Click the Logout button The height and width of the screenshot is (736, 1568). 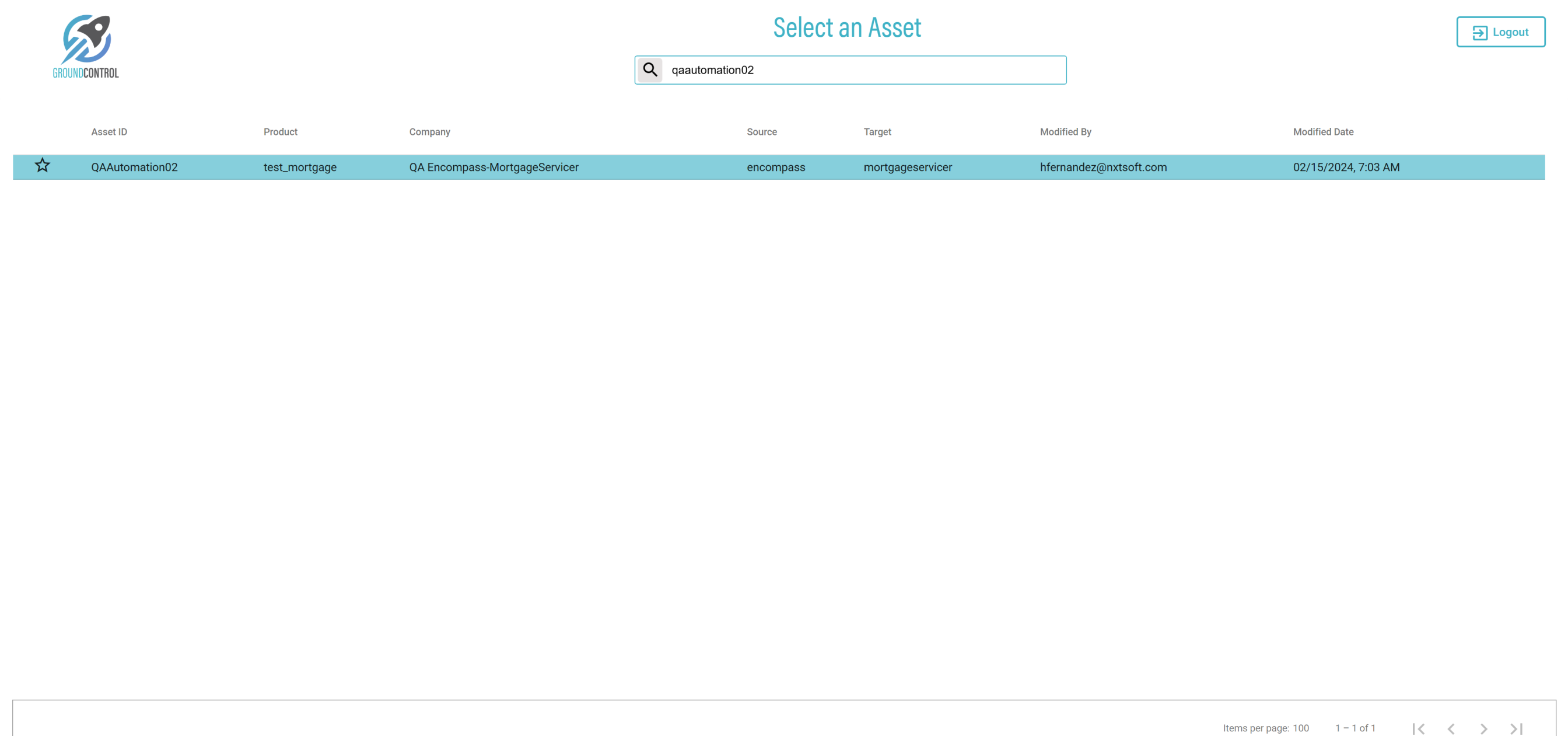coord(1500,32)
